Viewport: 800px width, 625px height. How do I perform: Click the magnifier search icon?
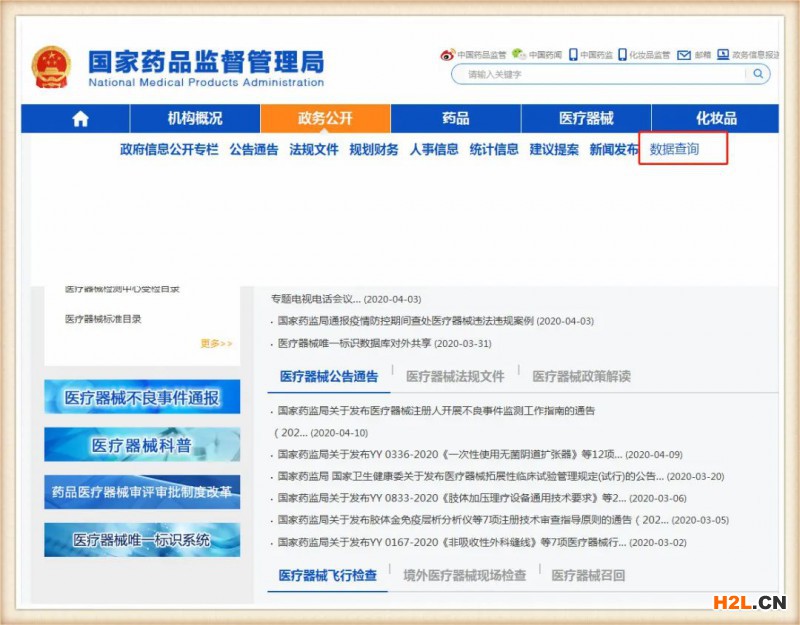point(758,74)
